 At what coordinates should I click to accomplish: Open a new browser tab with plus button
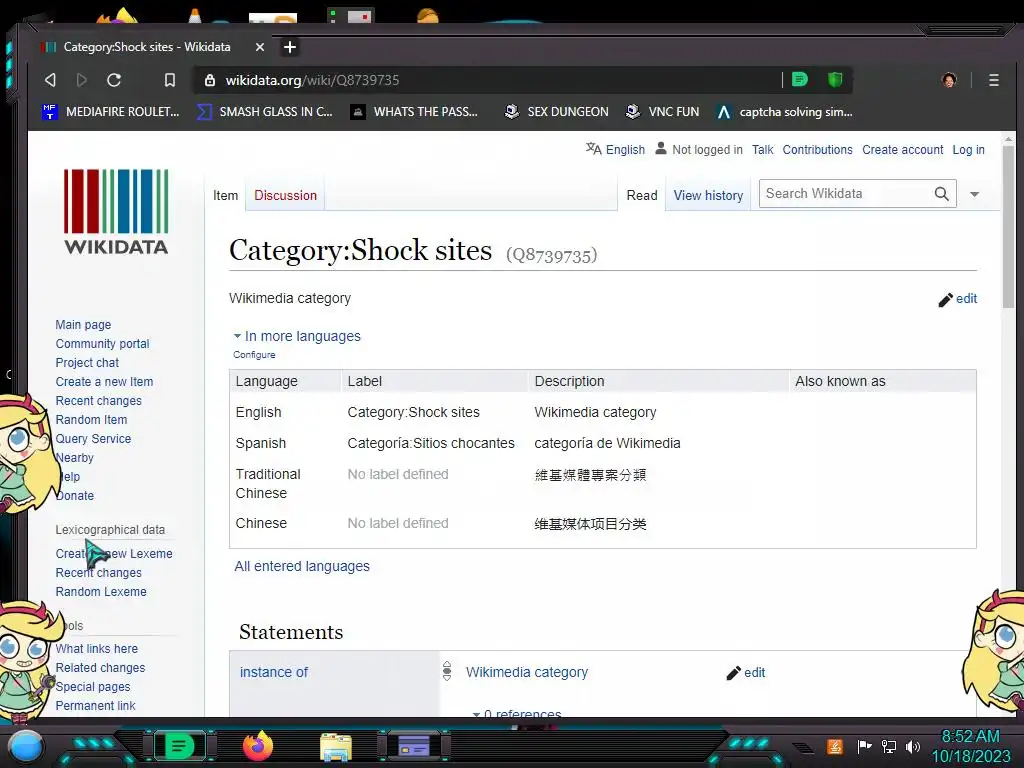click(290, 47)
